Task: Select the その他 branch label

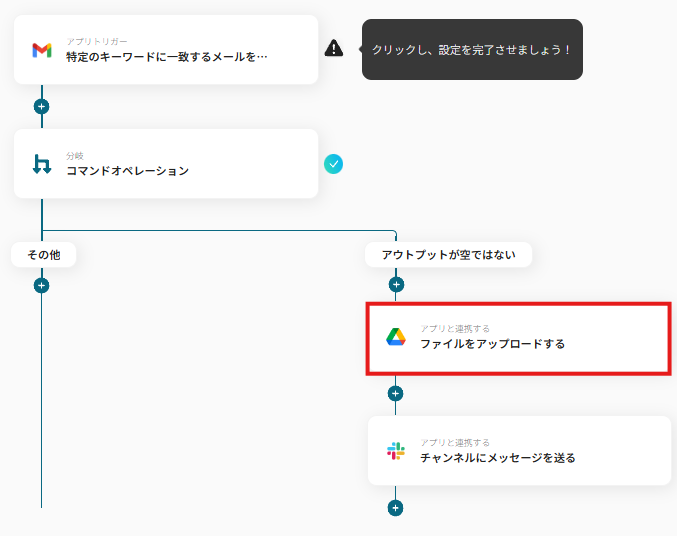Action: click(44, 255)
